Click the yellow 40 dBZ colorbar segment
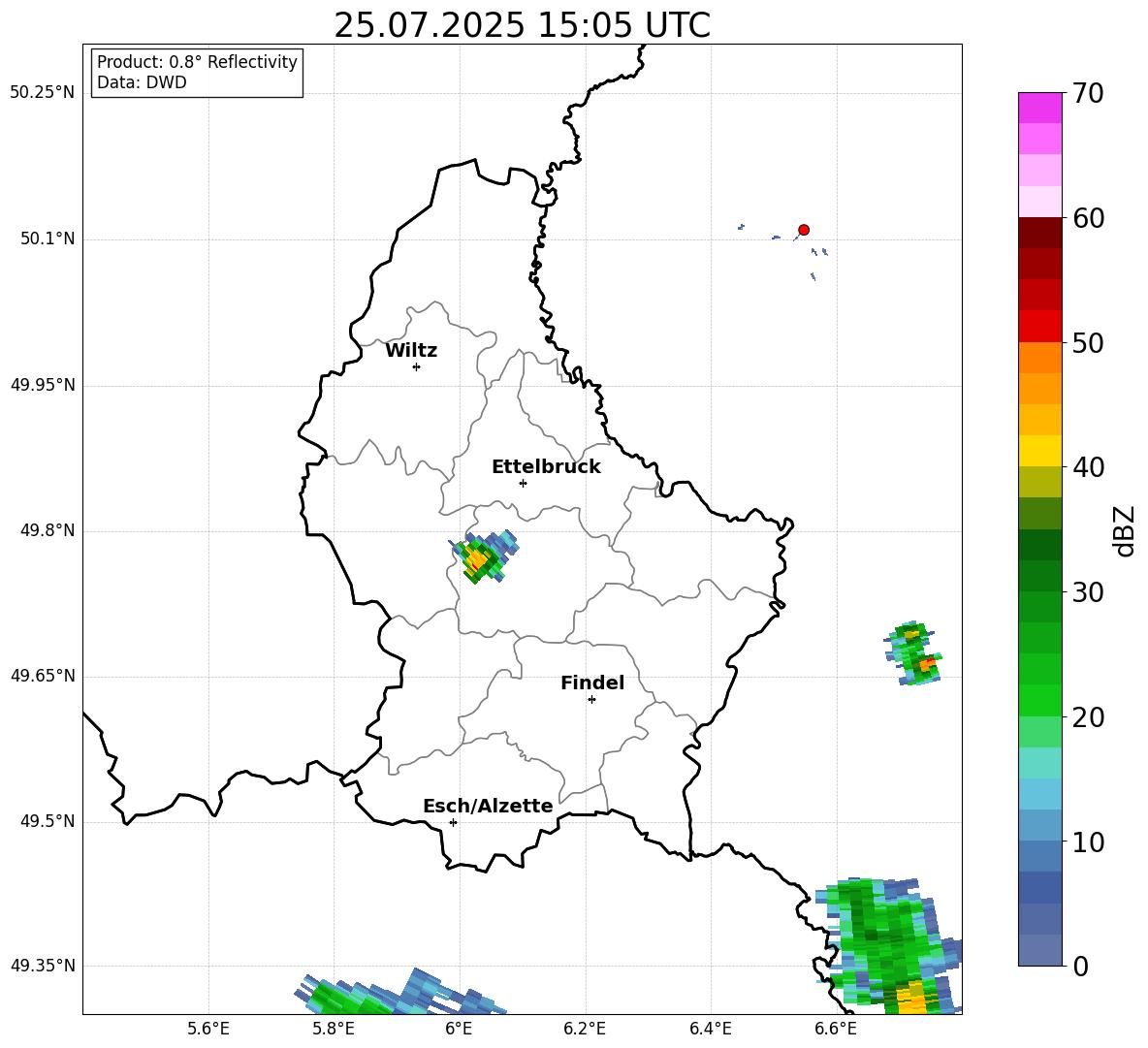Viewport: 1148px width, 1048px height. (1039, 451)
